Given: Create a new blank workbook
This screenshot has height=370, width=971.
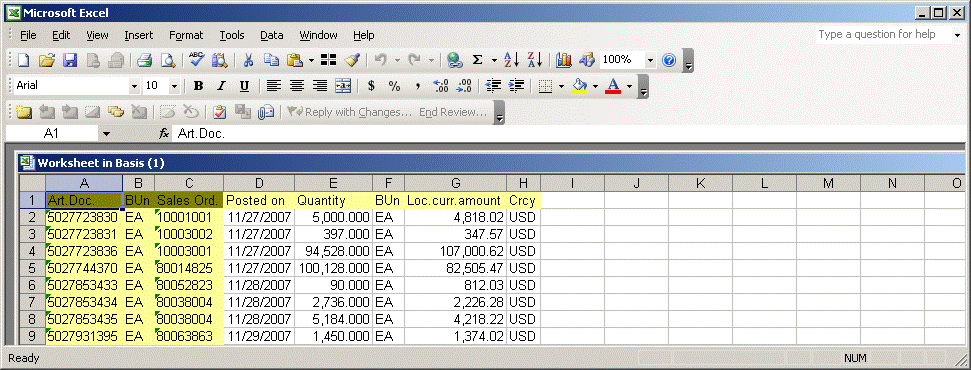Looking at the screenshot, I should [24, 60].
